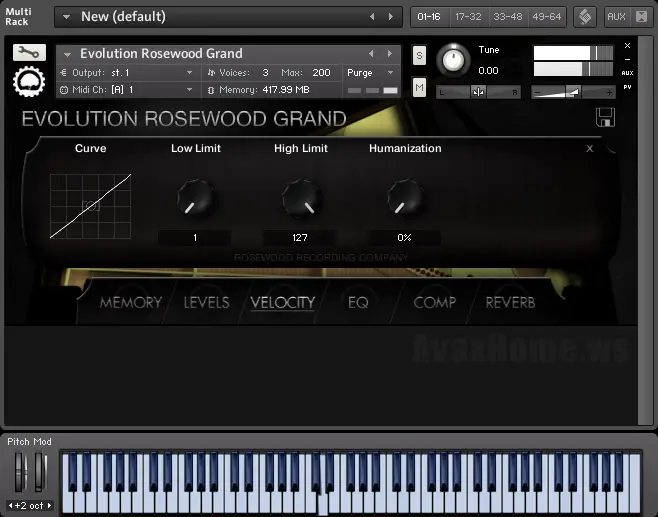Adjust the instrument volume slider
Viewport: 658px width, 517px height.
coord(573,92)
